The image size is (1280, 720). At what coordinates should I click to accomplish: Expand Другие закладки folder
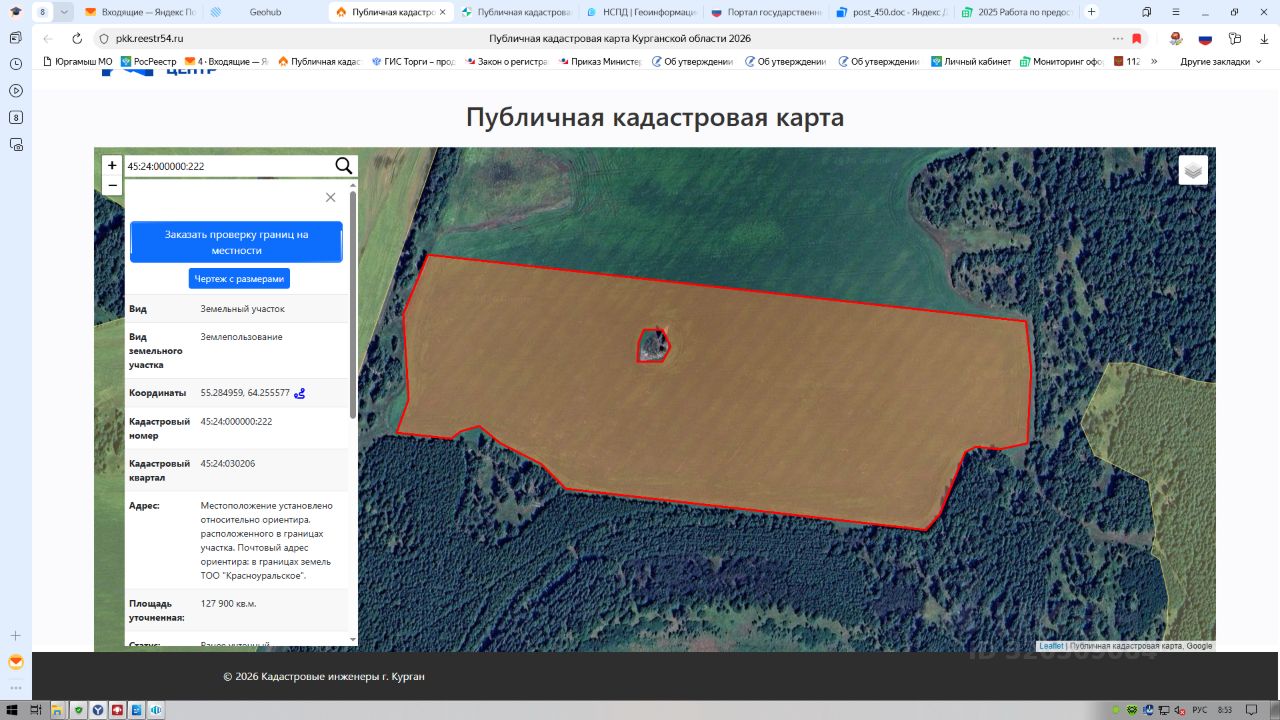click(x=1220, y=61)
